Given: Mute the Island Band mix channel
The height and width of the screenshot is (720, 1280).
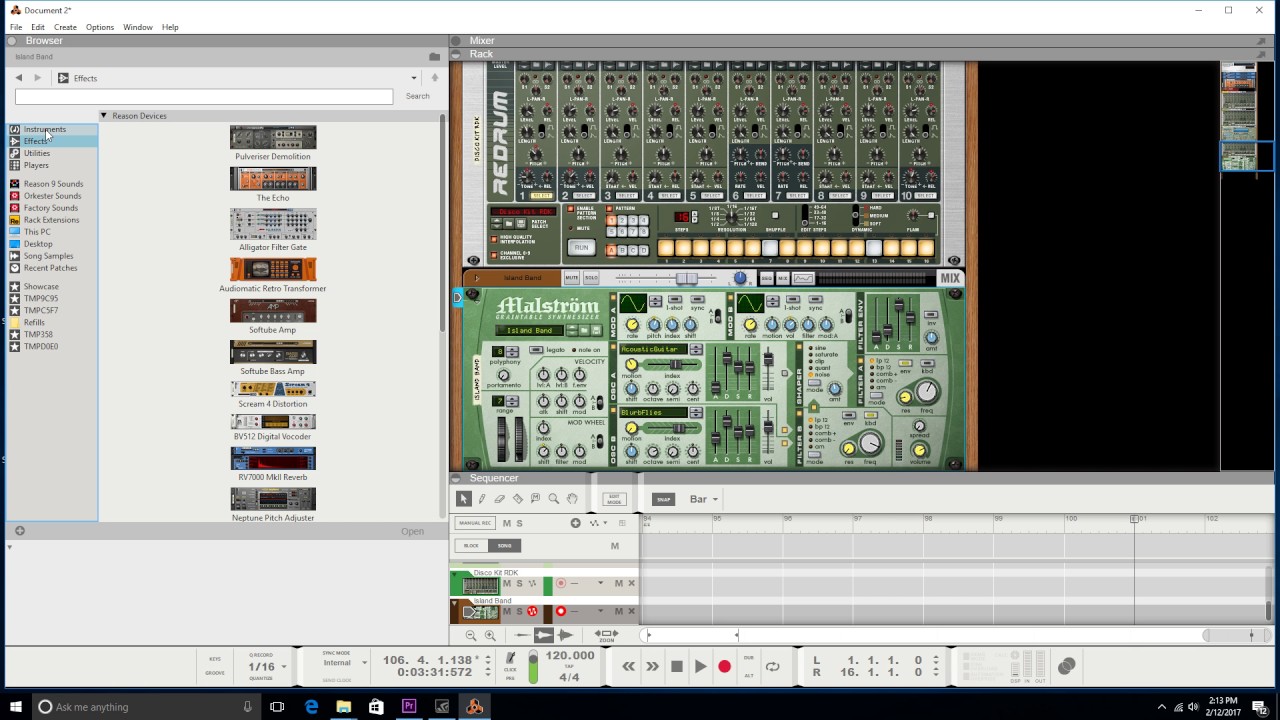Looking at the screenshot, I should tap(572, 277).
